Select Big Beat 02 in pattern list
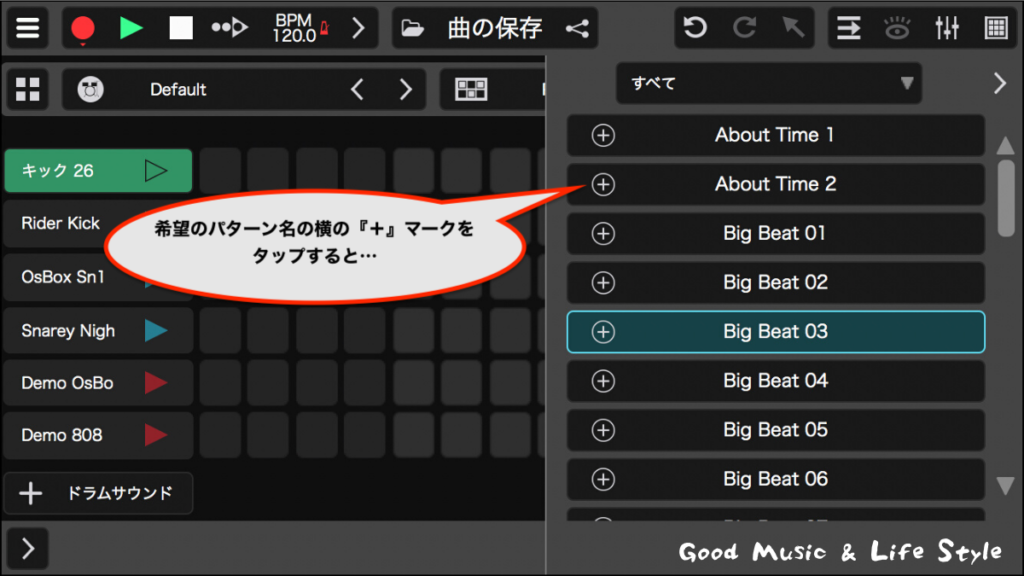This screenshot has height=576, width=1024. [776, 283]
